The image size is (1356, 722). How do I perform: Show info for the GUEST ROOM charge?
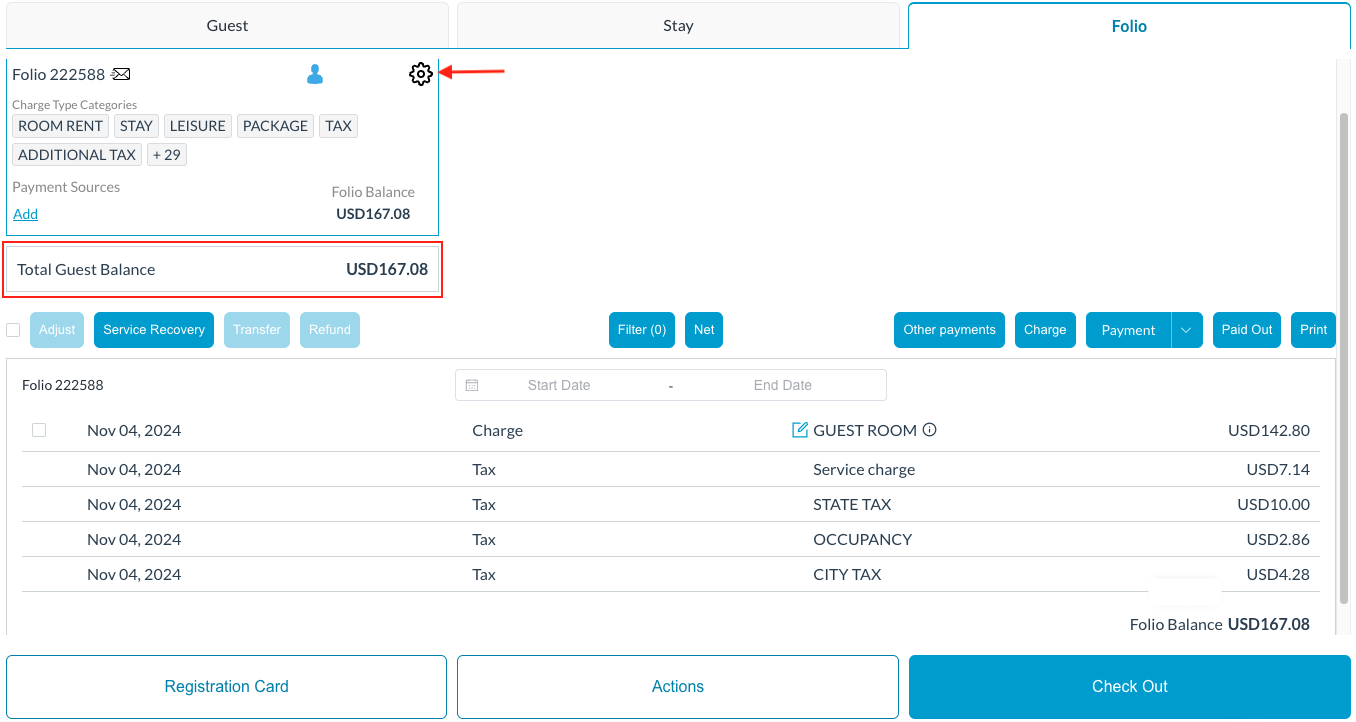pos(930,430)
